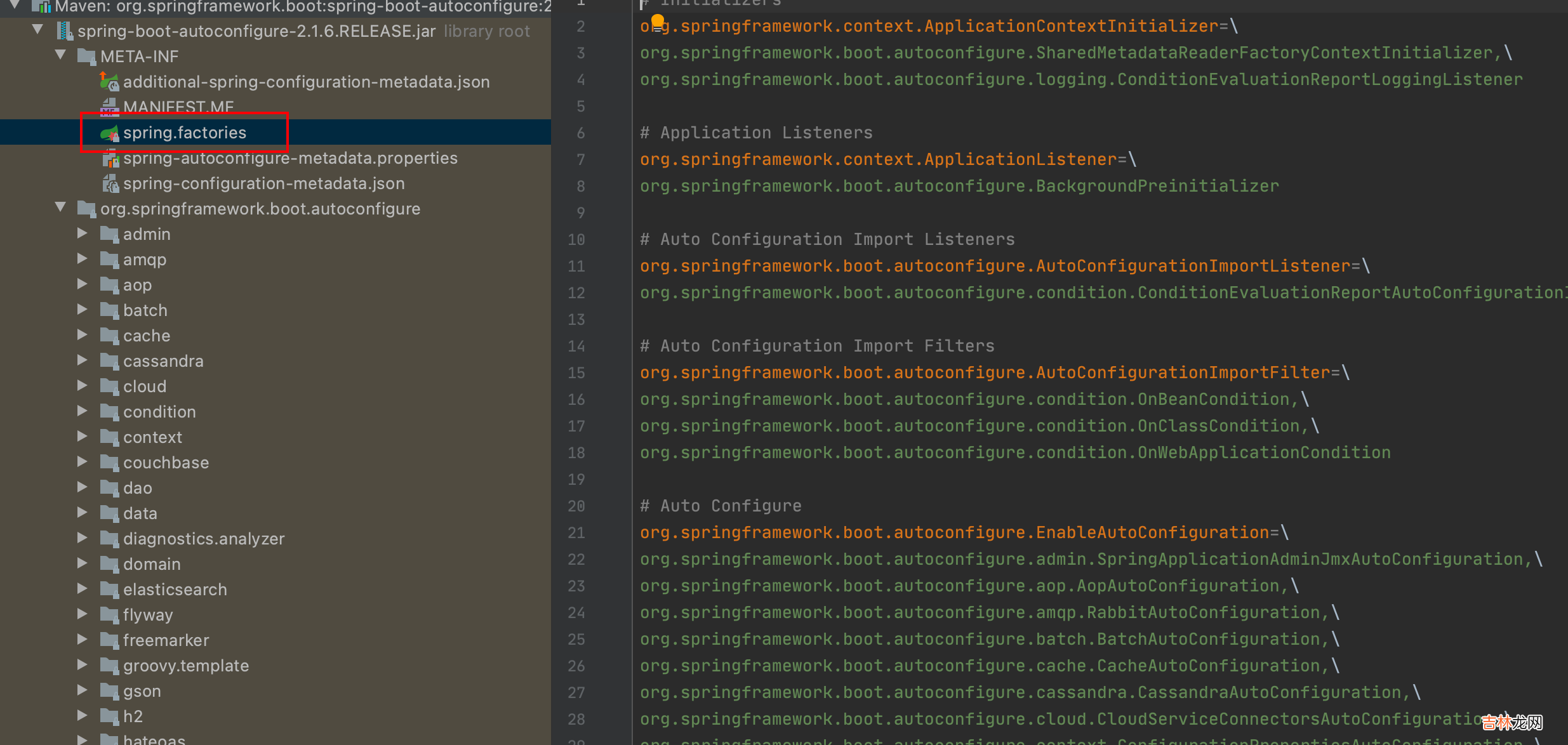
Task: Click the spring.factories leaf file icon
Action: point(109,133)
